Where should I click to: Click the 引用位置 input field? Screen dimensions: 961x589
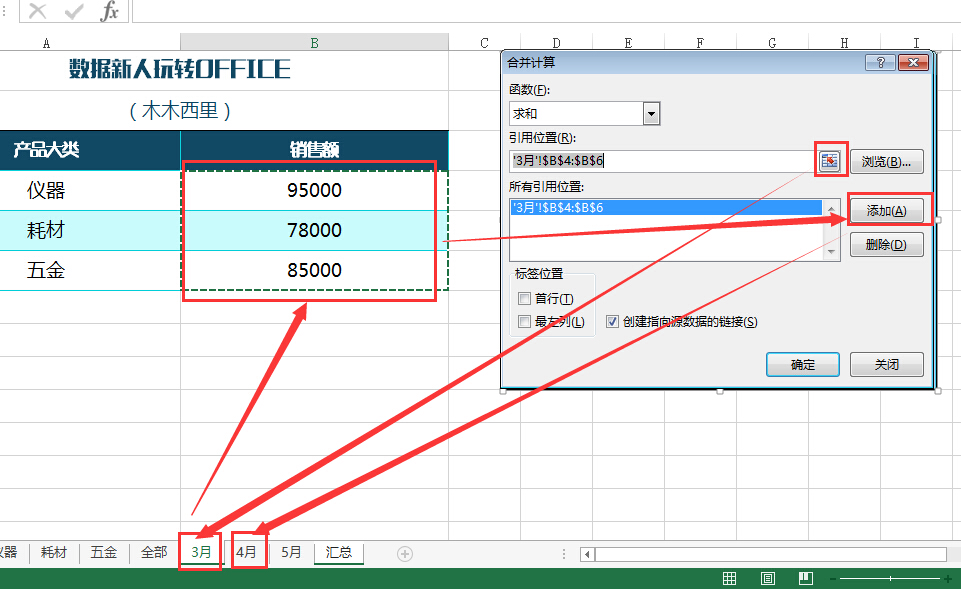click(x=662, y=161)
